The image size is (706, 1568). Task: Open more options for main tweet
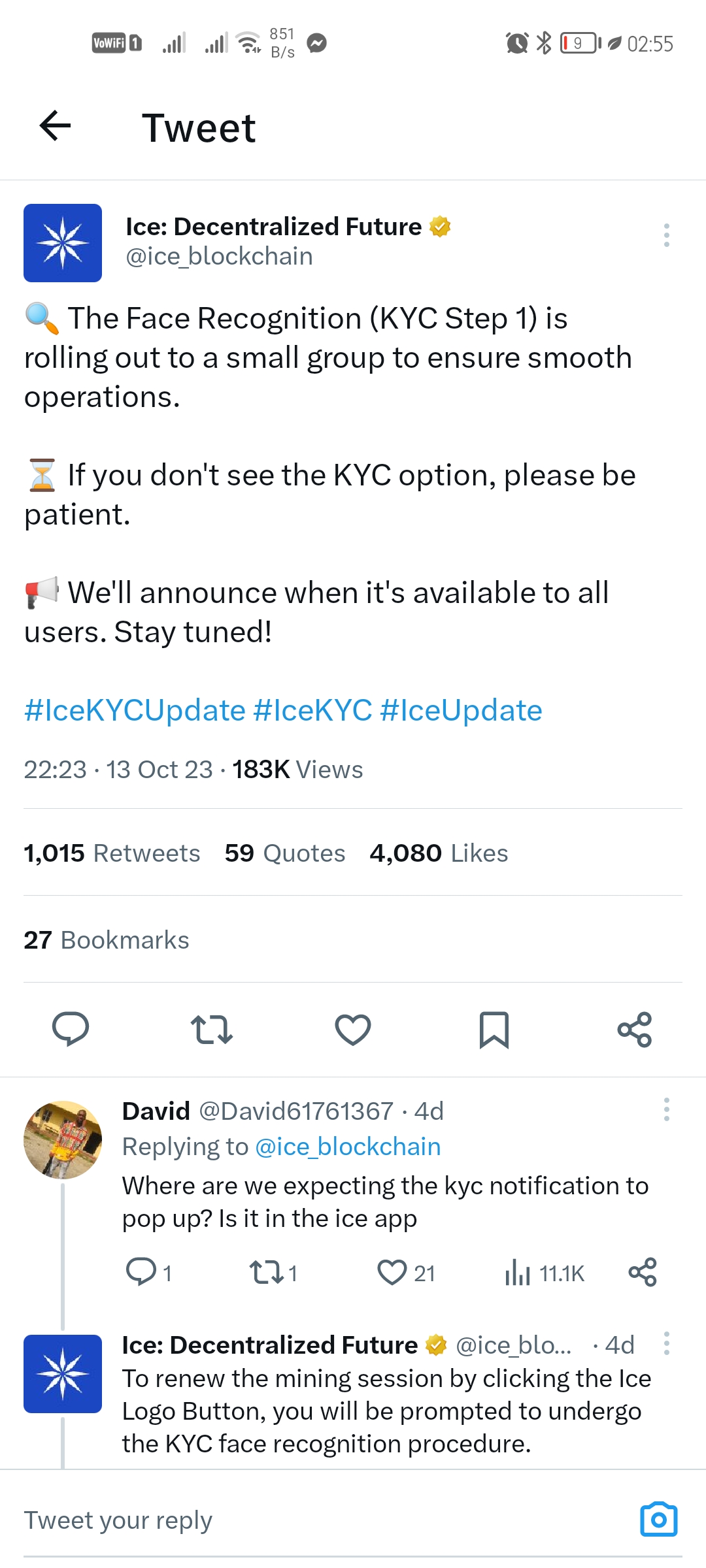666,235
